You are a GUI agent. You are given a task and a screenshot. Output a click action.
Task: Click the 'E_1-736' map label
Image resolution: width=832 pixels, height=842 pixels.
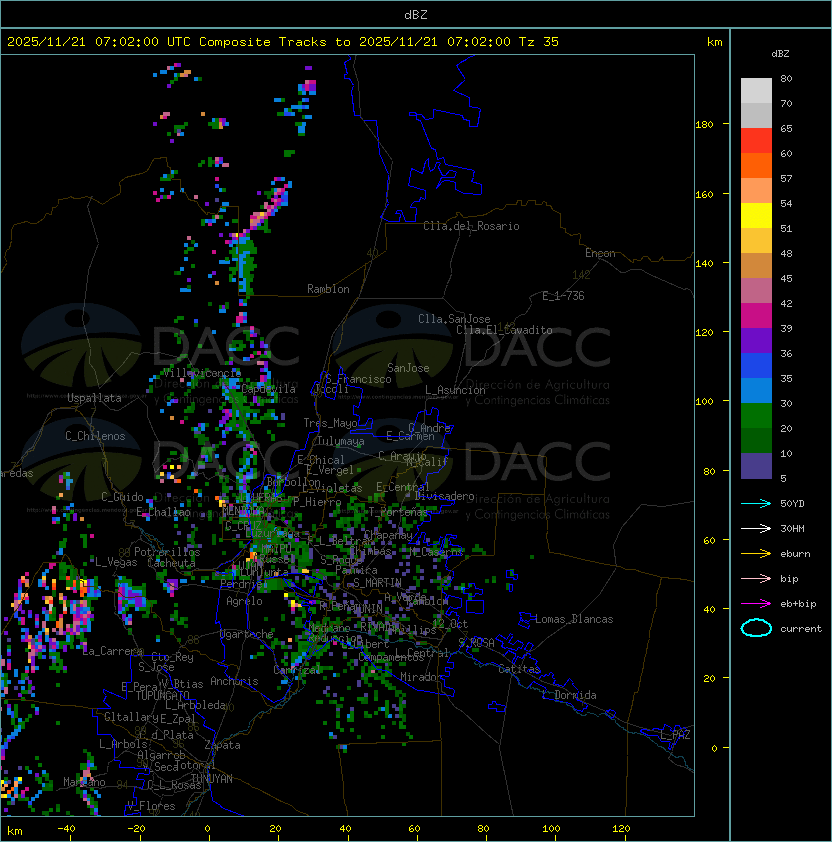coord(563,296)
